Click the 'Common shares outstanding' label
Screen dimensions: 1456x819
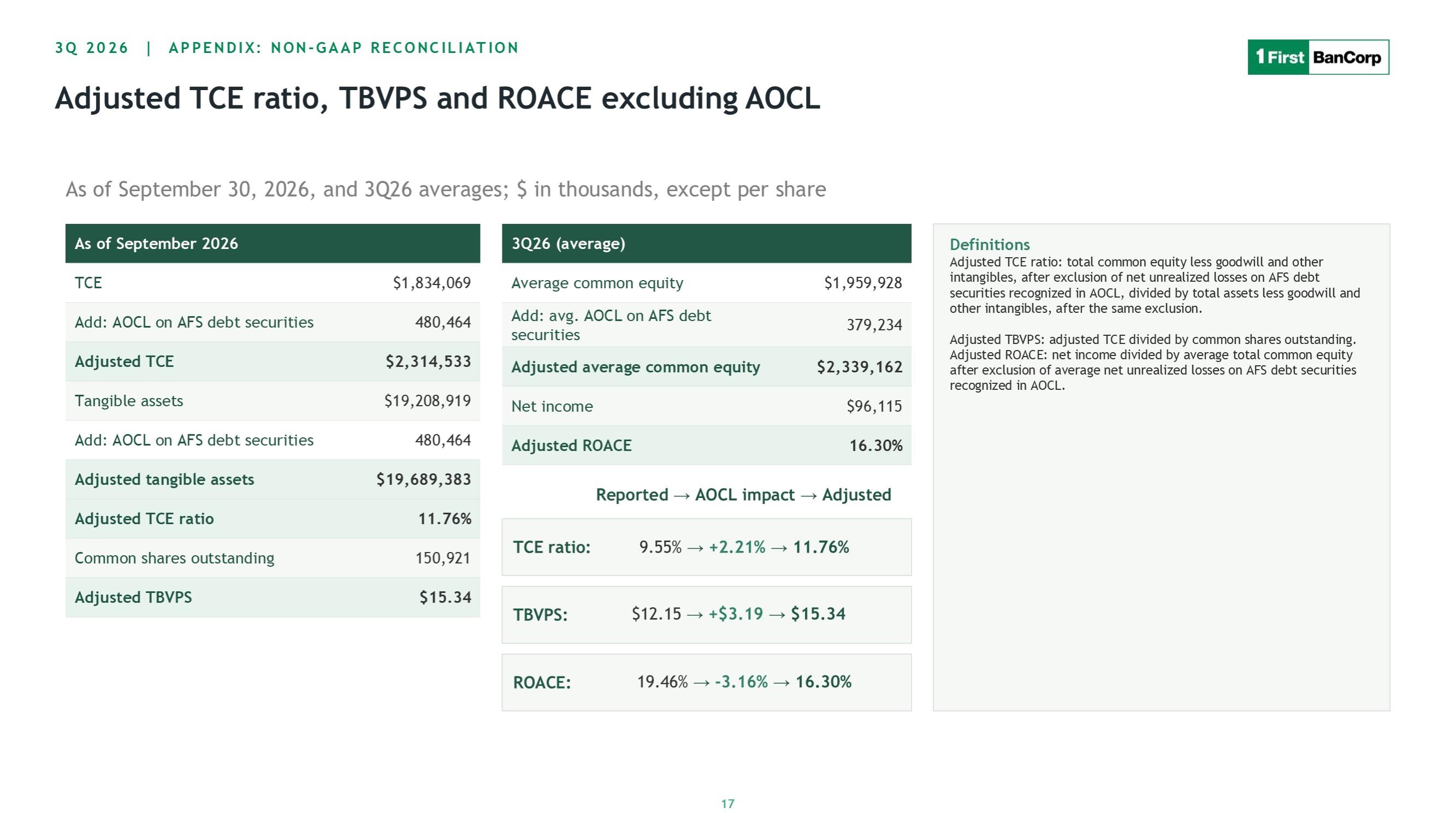pos(175,558)
